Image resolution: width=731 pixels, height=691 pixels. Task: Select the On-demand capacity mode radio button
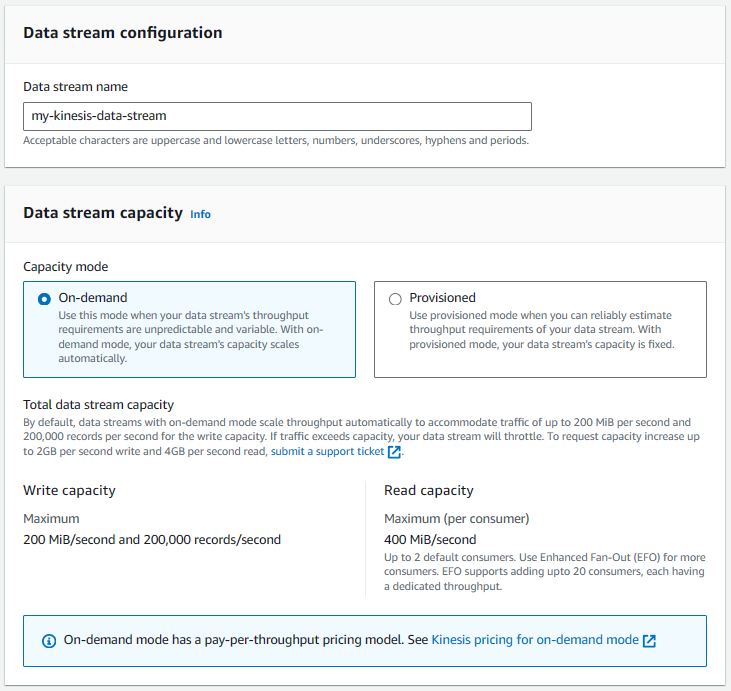coord(44,299)
